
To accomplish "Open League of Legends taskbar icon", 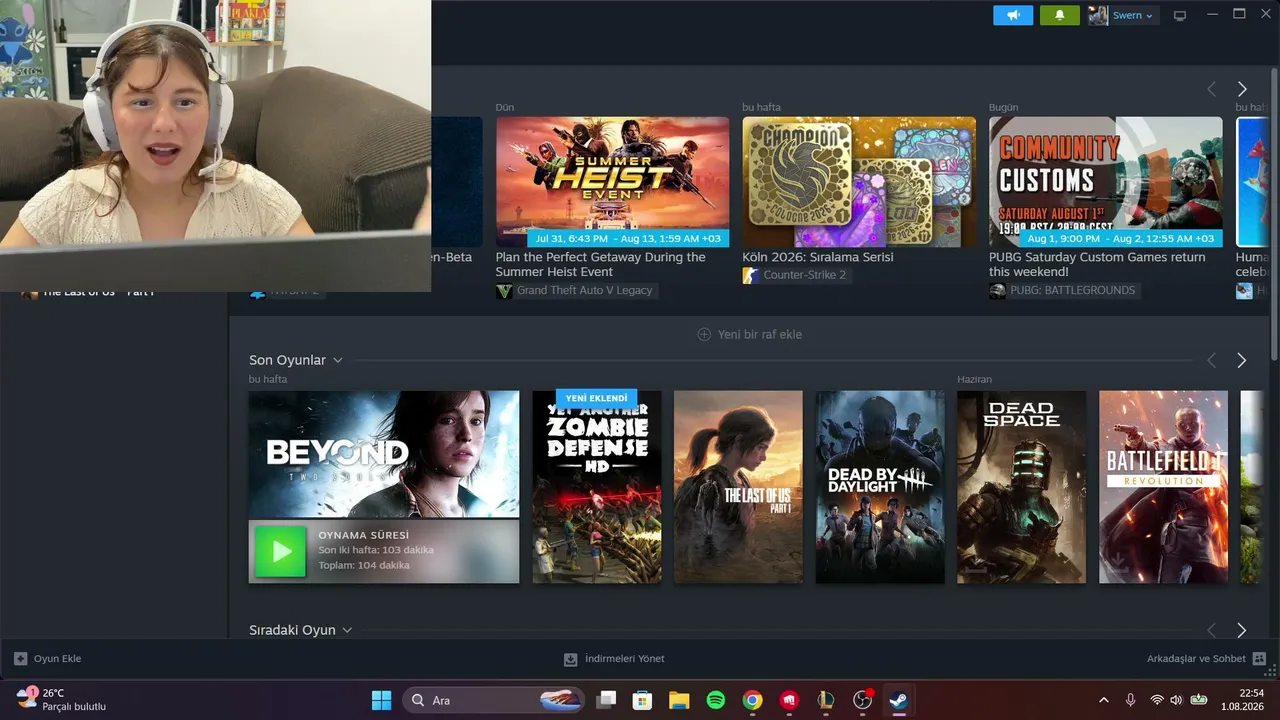I will click(x=826, y=700).
